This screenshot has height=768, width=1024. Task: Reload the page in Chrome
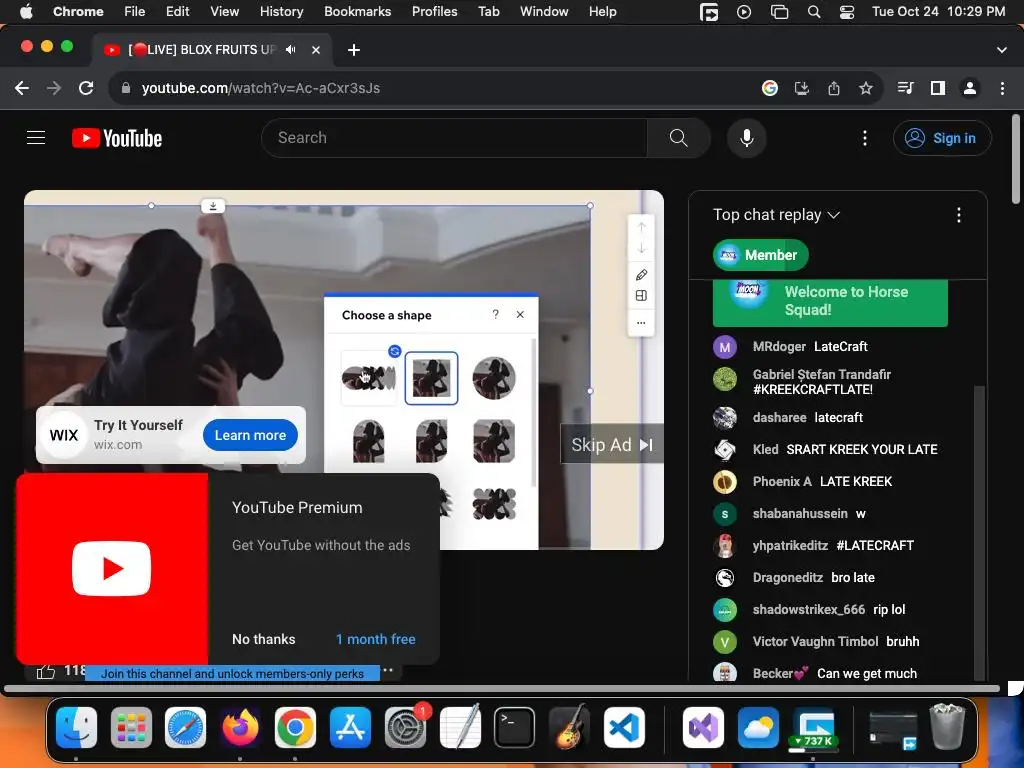(86, 88)
